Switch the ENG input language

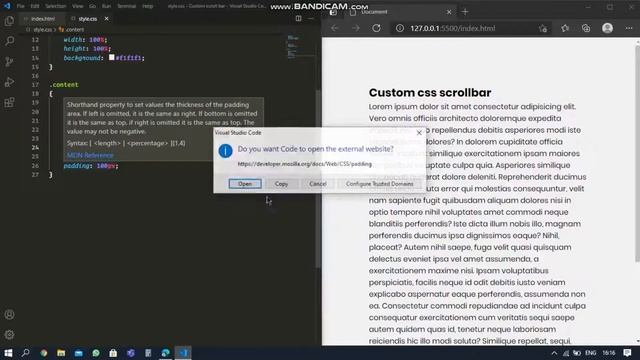(x=591, y=353)
